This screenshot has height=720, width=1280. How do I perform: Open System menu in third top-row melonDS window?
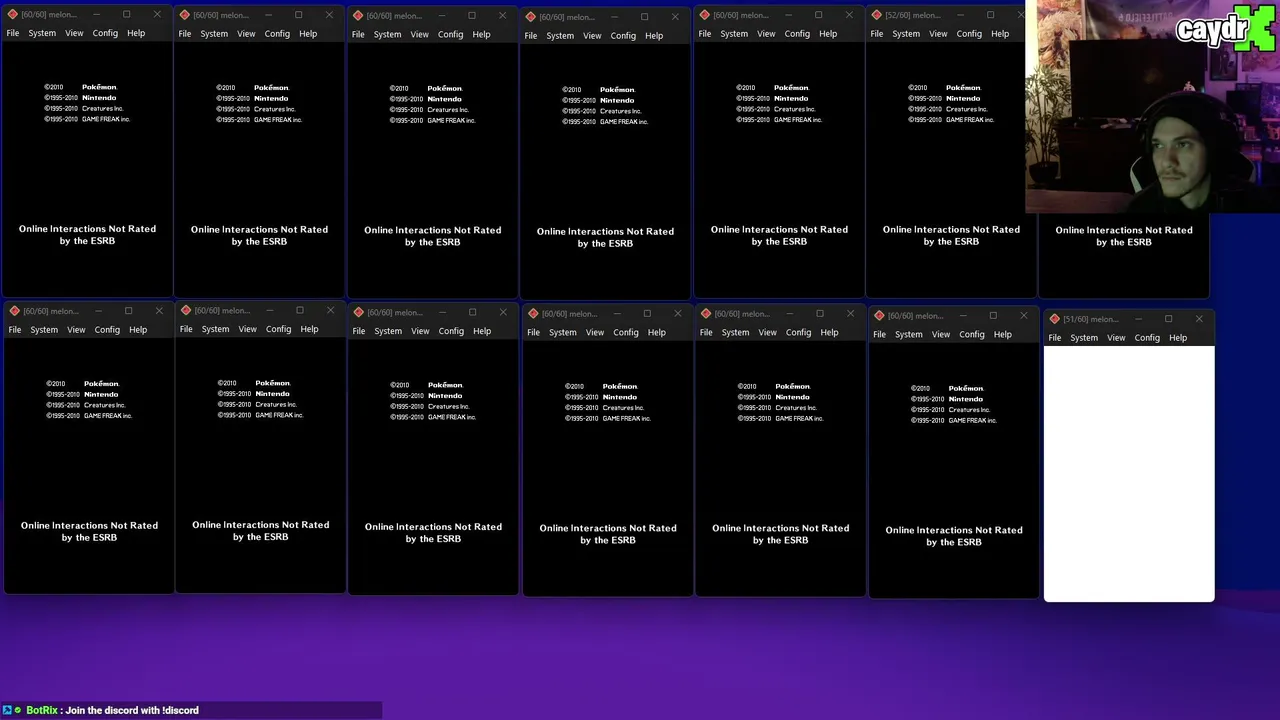(x=387, y=35)
